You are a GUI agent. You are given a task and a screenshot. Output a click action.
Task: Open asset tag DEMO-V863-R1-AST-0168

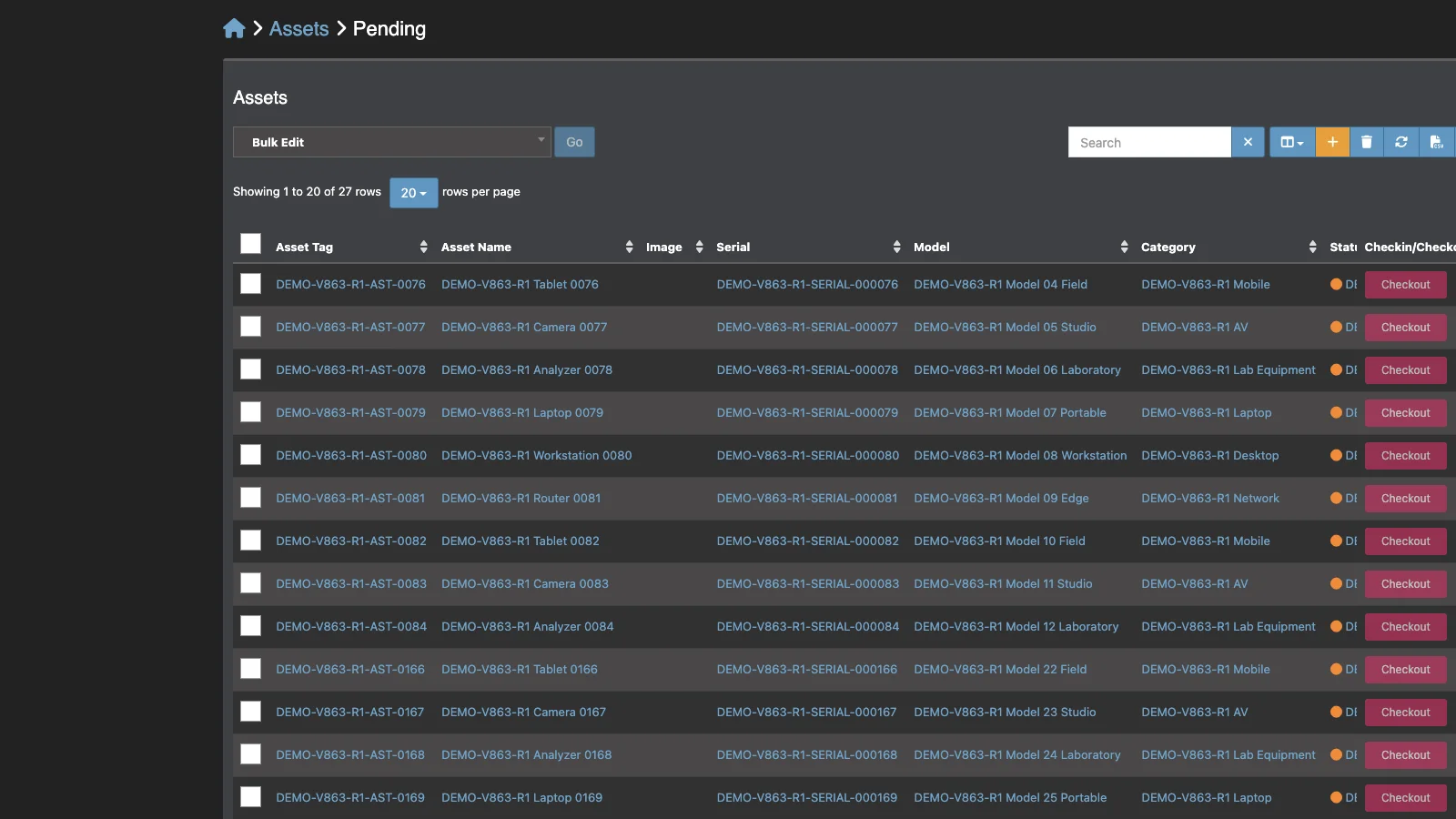(x=350, y=754)
